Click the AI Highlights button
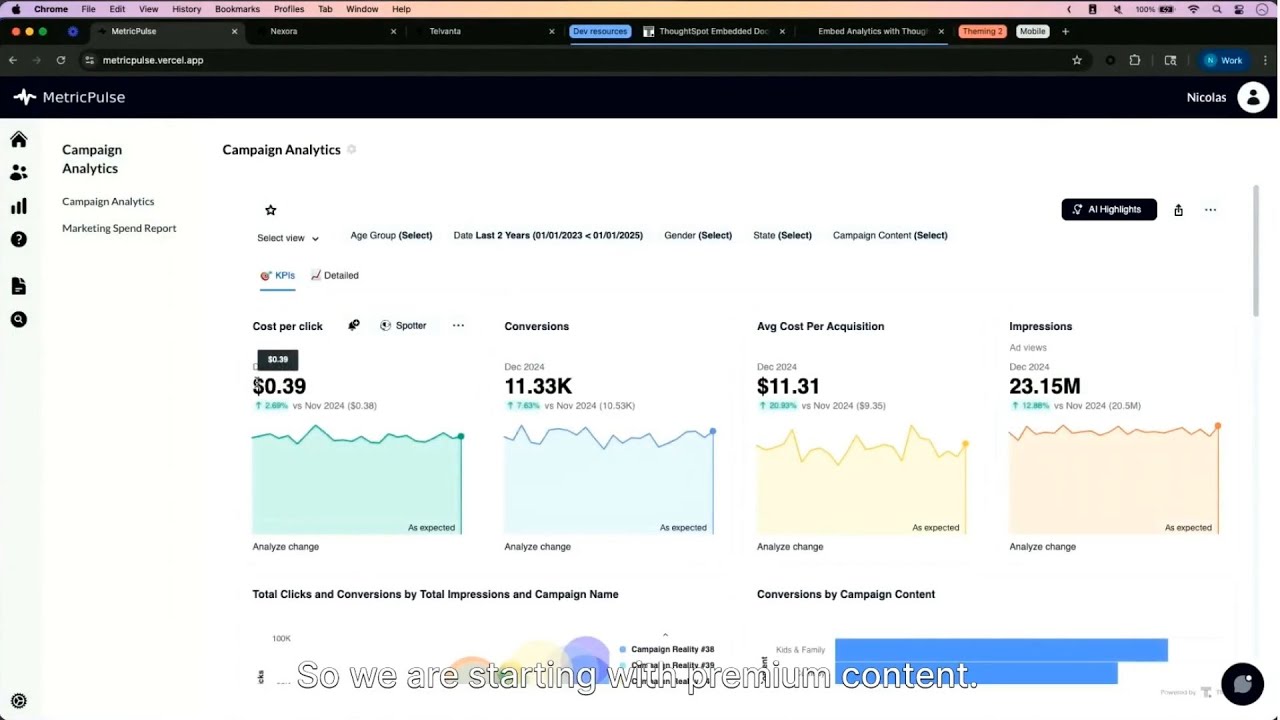Image resolution: width=1280 pixels, height=720 pixels. pos(1109,209)
